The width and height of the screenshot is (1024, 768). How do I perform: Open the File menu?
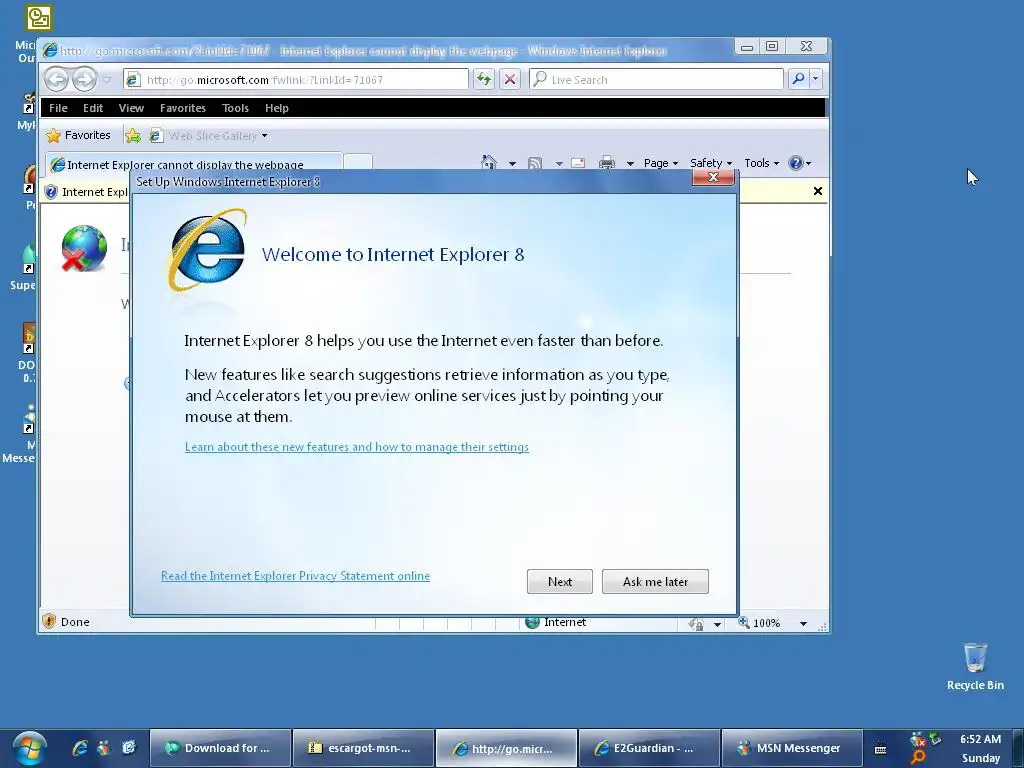coord(58,108)
